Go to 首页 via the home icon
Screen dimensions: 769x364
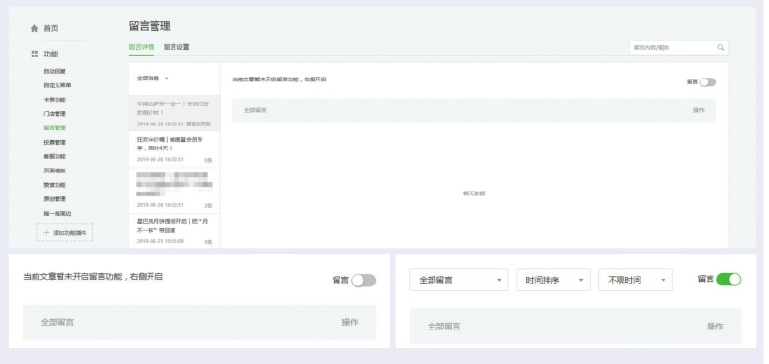34,28
